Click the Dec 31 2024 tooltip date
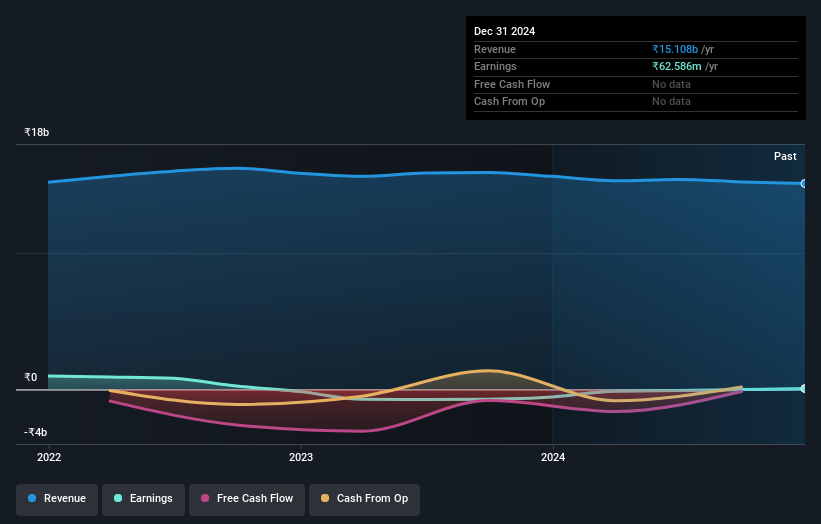Image resolution: width=821 pixels, height=524 pixels. coord(504,31)
